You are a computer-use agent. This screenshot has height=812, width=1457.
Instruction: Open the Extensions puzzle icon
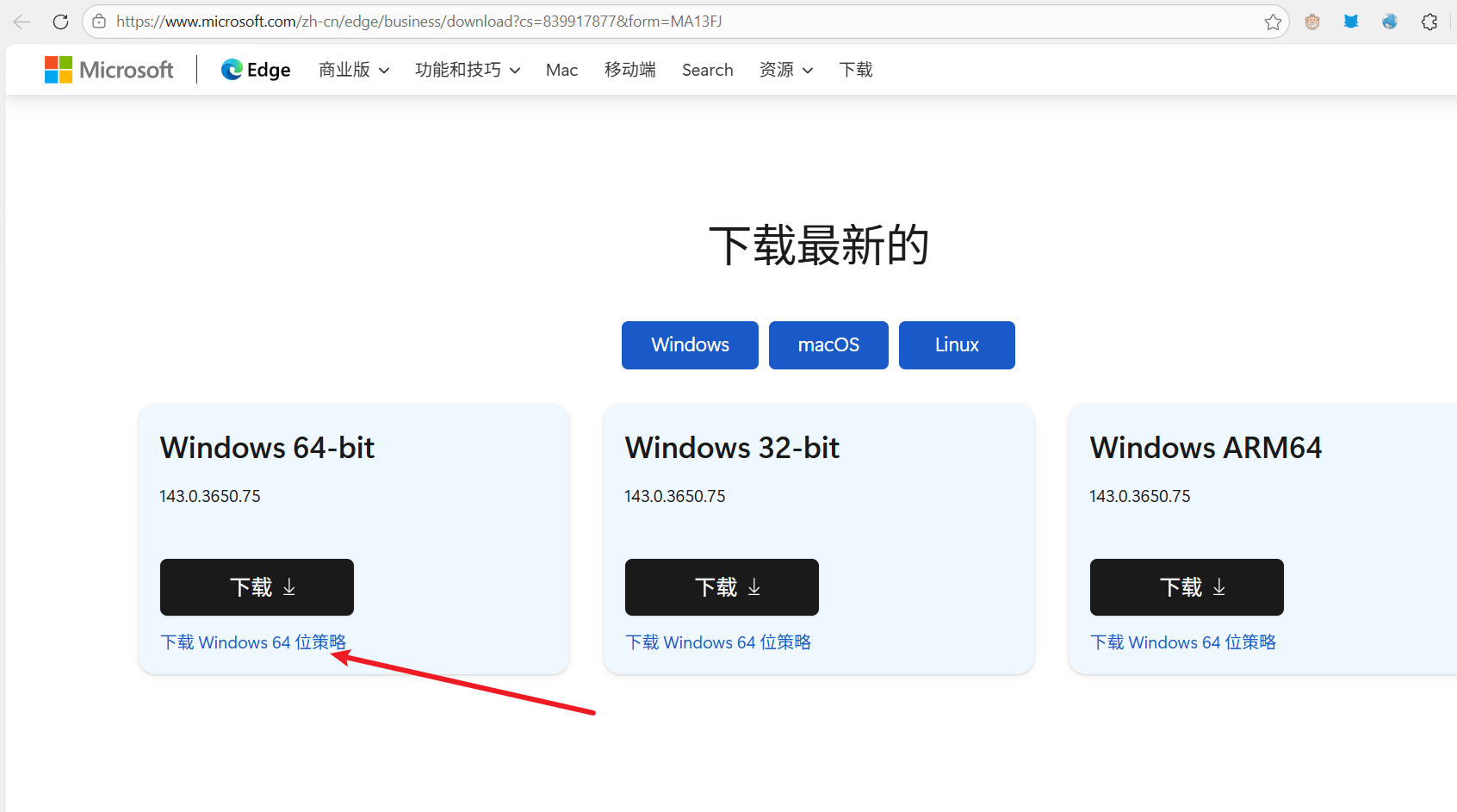[x=1429, y=22]
